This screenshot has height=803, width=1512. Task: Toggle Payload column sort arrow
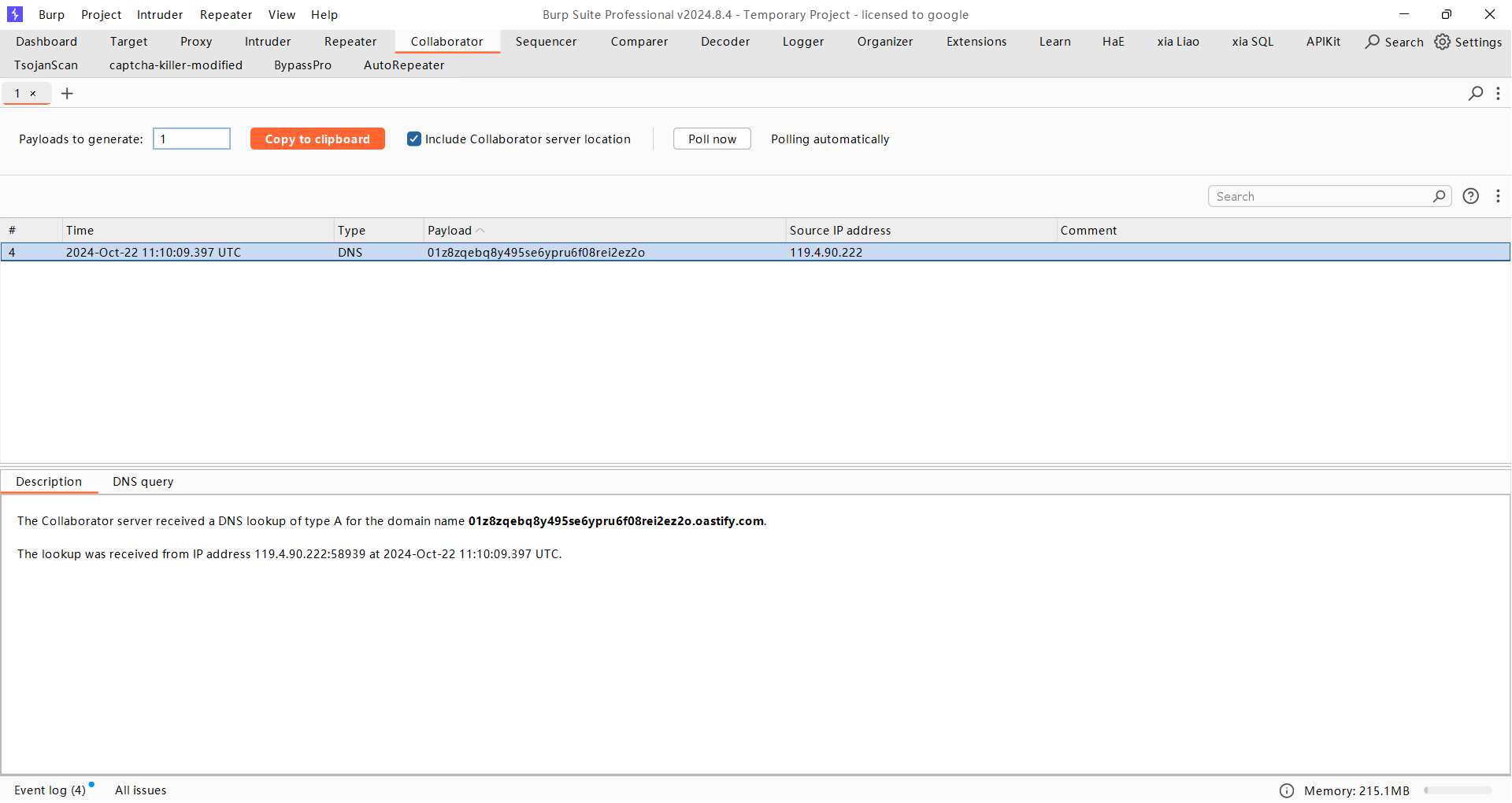click(x=480, y=231)
